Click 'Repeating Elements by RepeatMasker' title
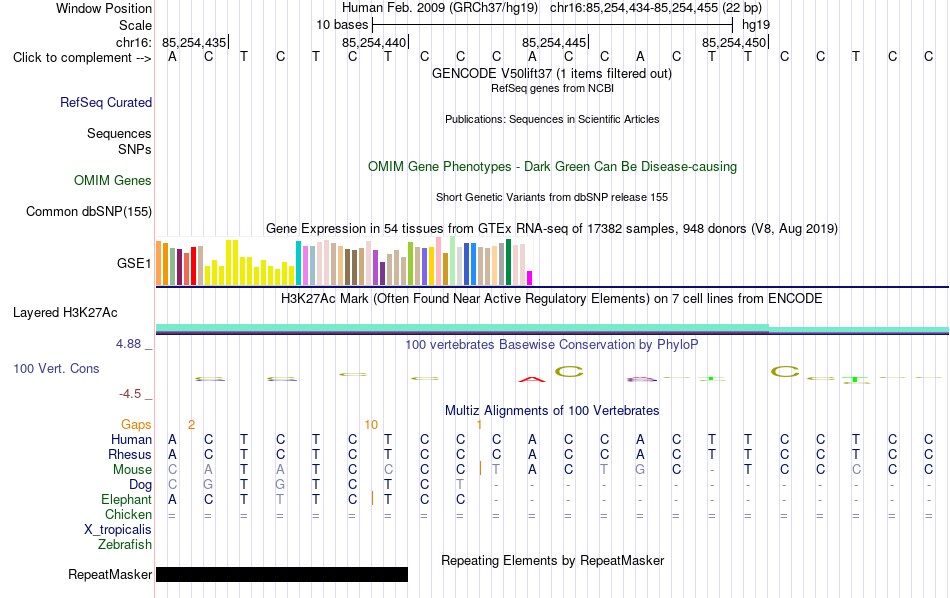The height and width of the screenshot is (598, 950). [552, 560]
